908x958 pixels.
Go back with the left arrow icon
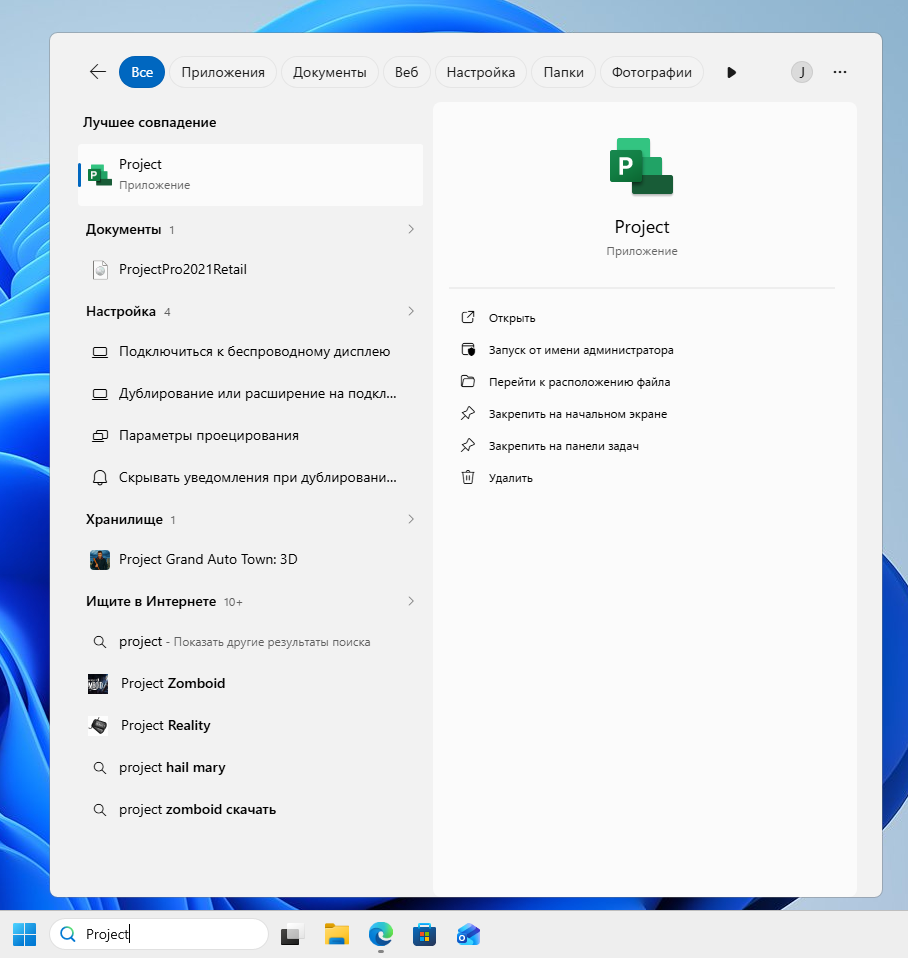[x=98, y=72]
